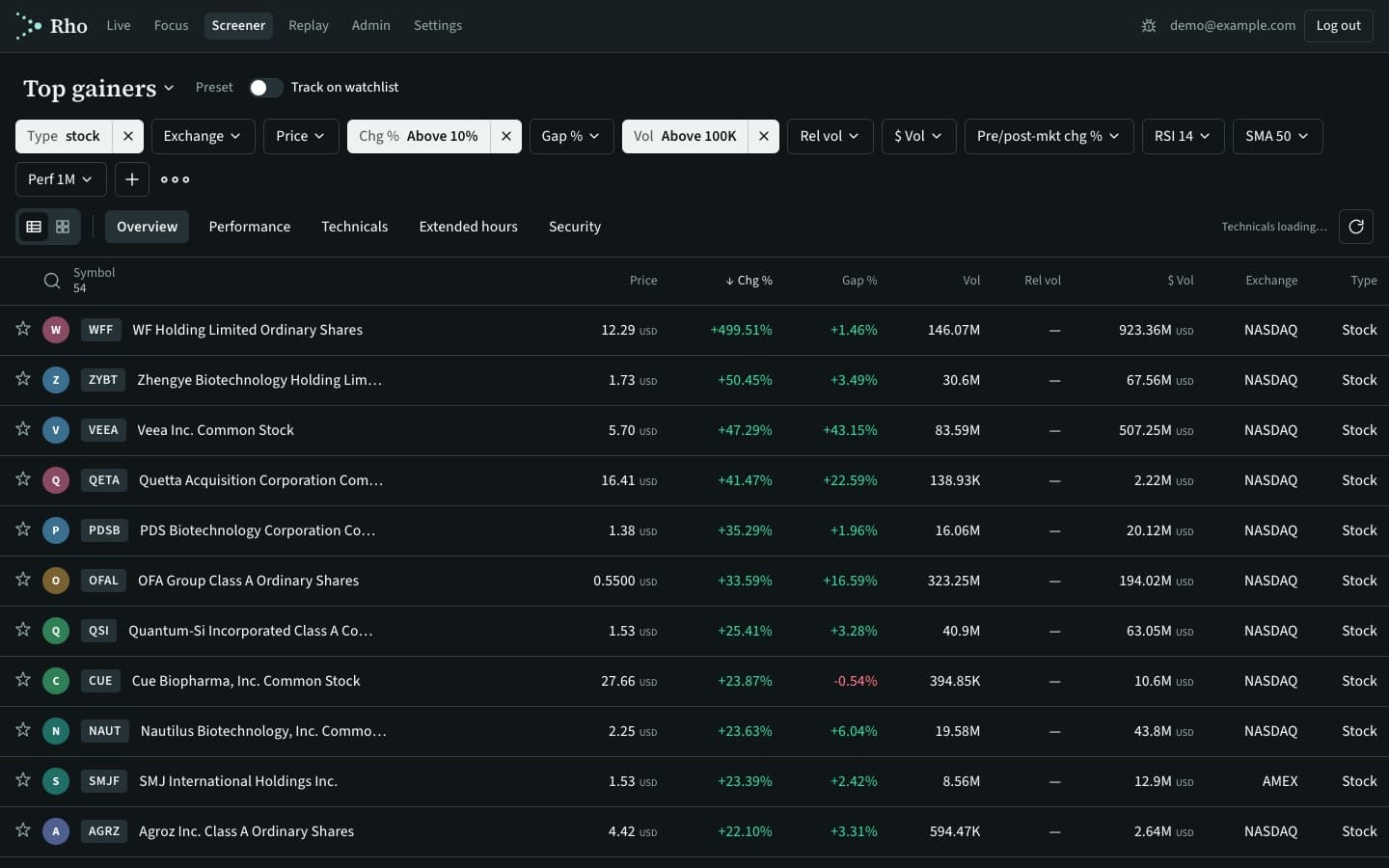
Task: Click the OFAL avatar icon
Action: (x=56, y=581)
